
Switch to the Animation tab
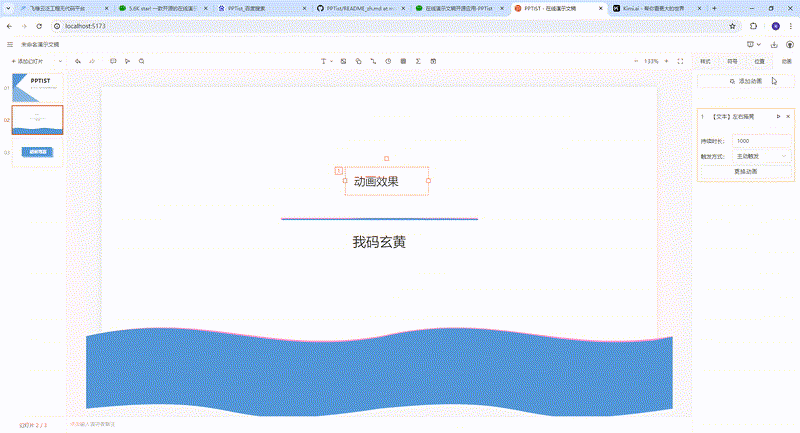click(787, 61)
